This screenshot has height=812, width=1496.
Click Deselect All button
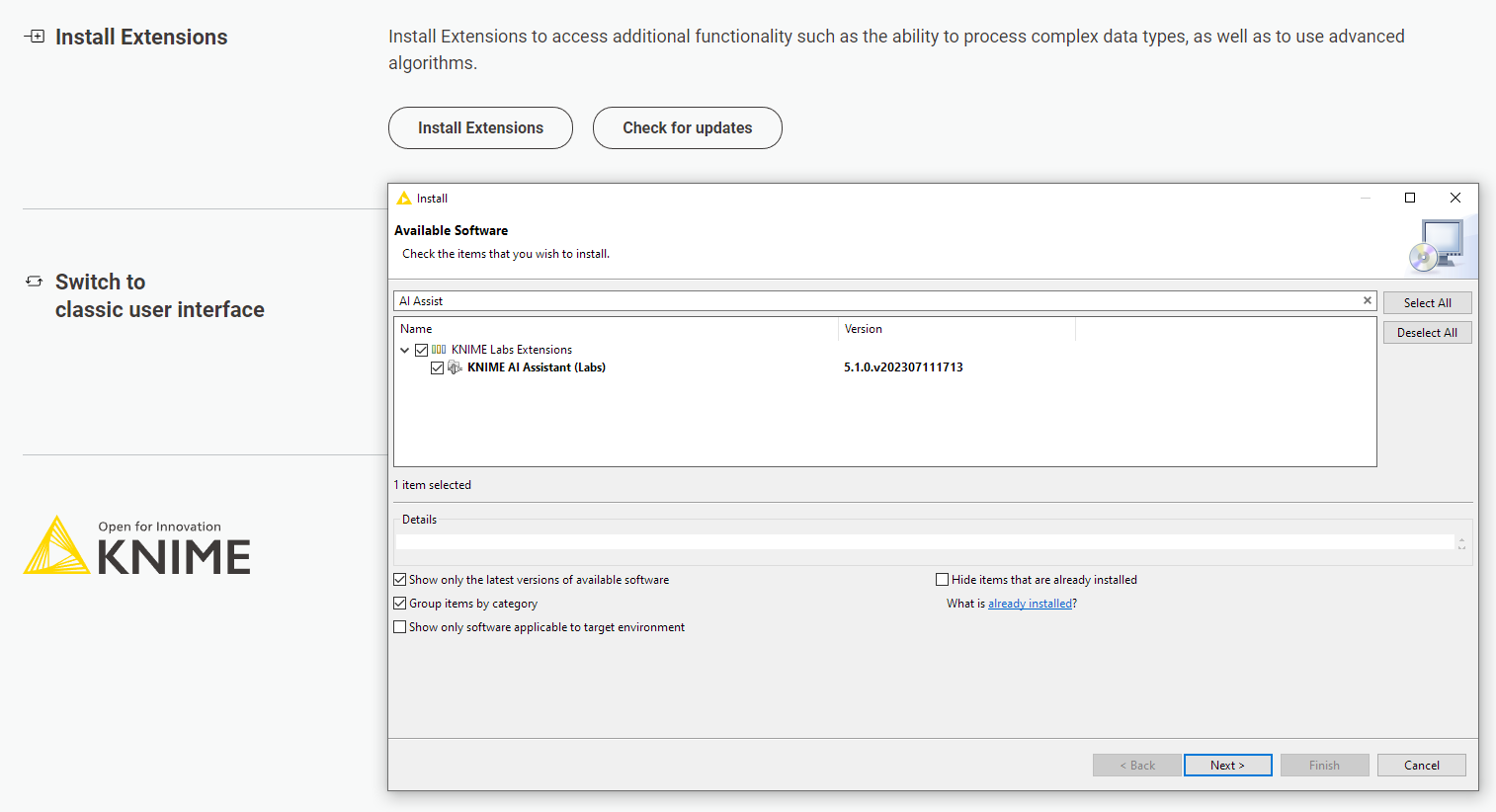(x=1428, y=333)
